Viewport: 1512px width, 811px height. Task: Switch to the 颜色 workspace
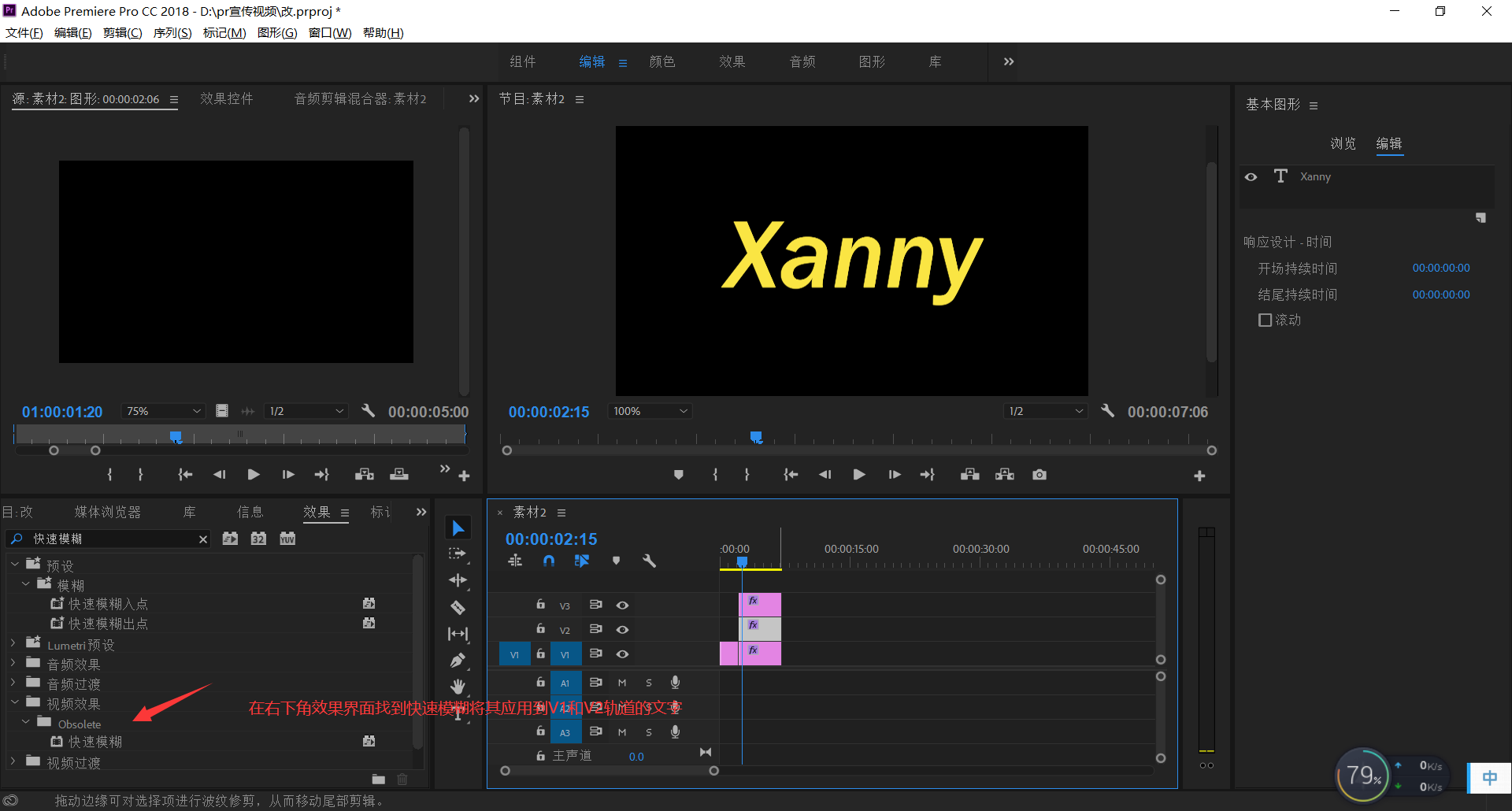[661, 61]
